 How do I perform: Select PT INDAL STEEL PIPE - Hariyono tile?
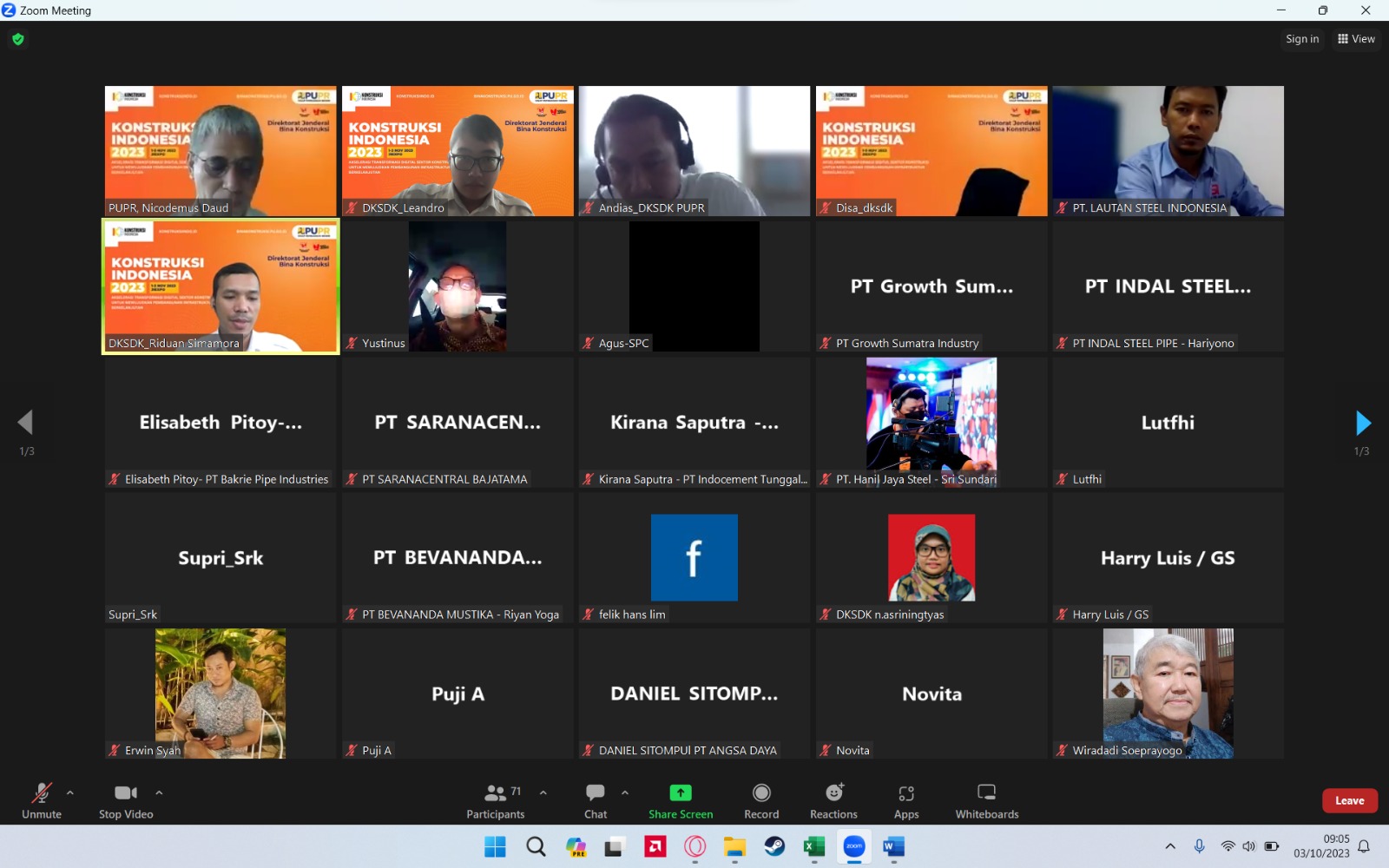tap(1168, 286)
